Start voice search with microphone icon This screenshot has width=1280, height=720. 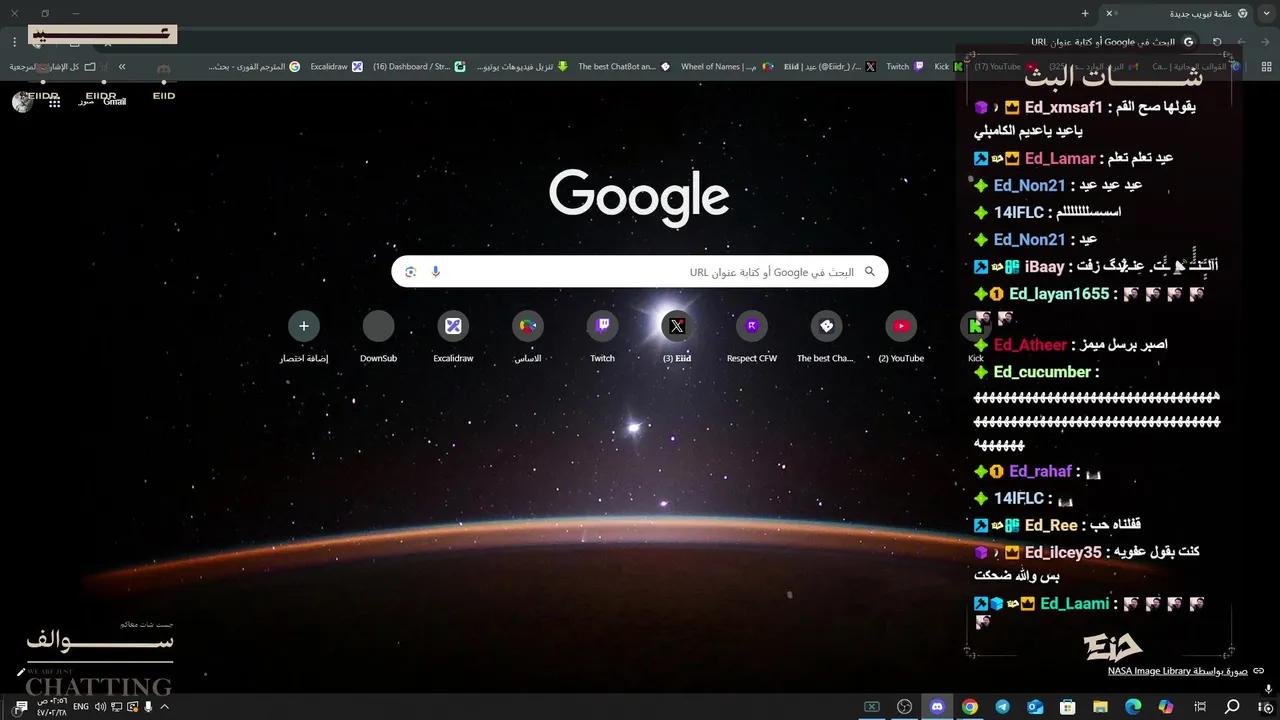pos(436,272)
